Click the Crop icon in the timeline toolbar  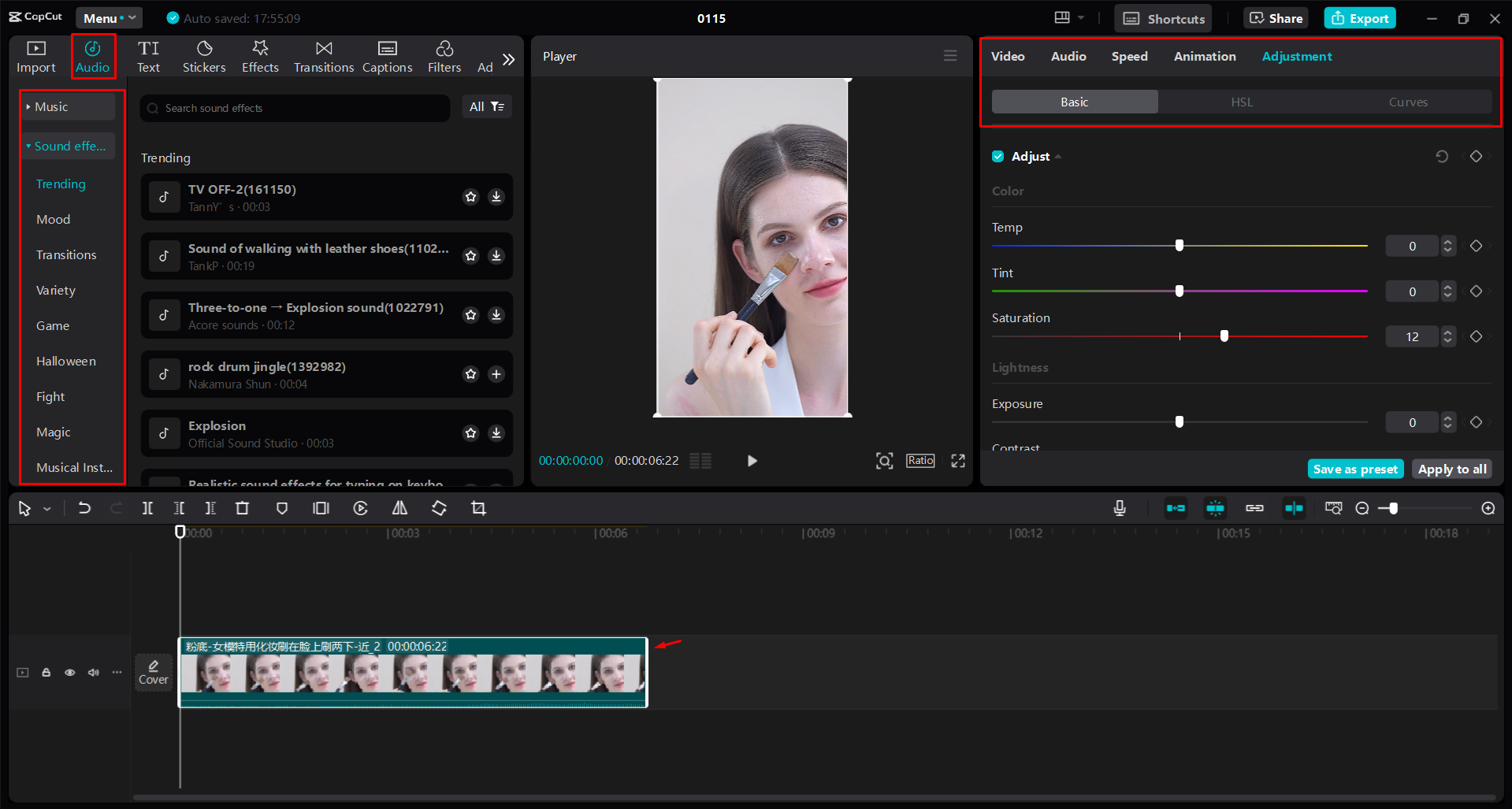pyautogui.click(x=478, y=508)
